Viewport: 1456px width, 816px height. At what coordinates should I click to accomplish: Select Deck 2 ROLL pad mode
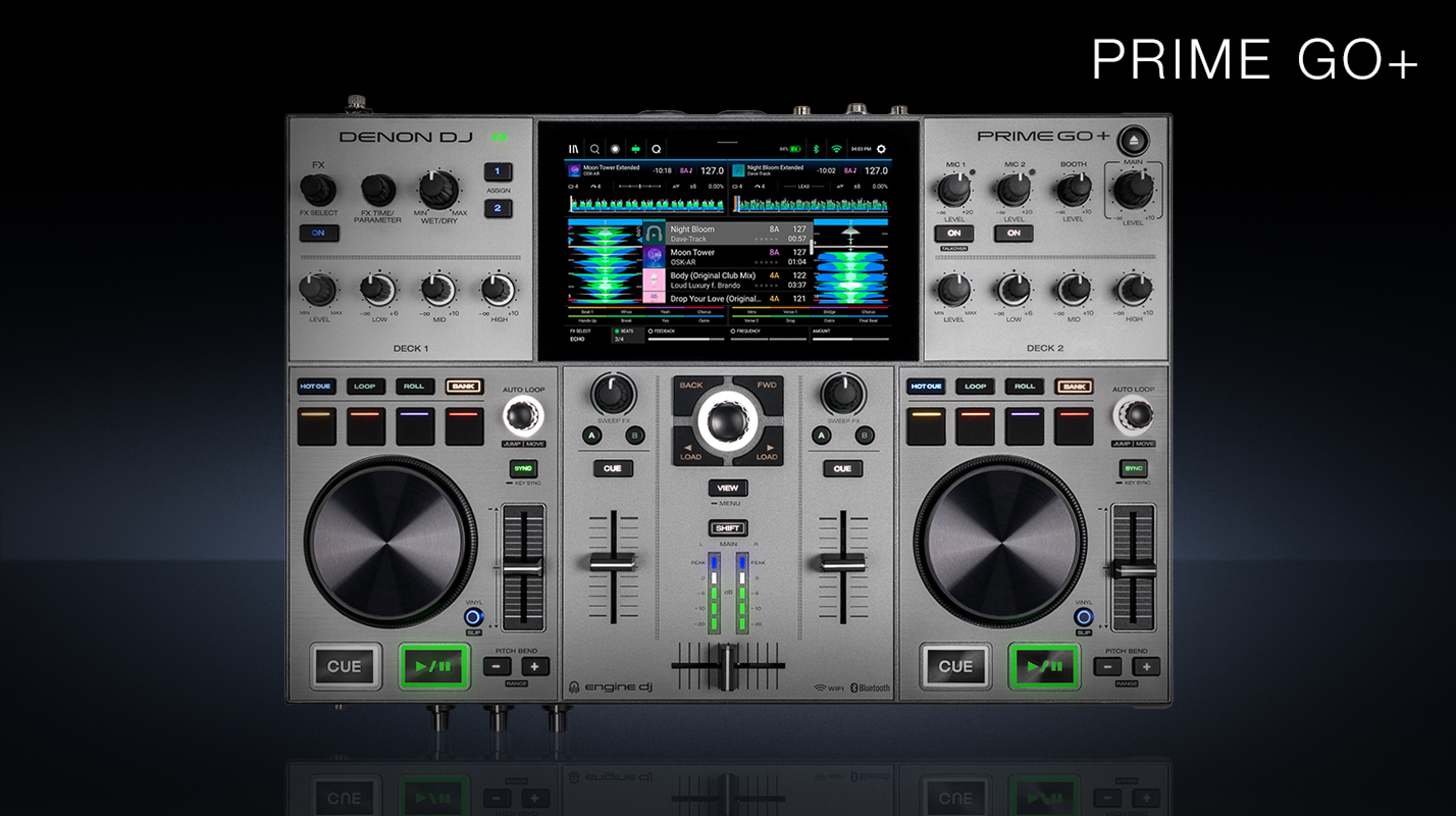(1024, 386)
